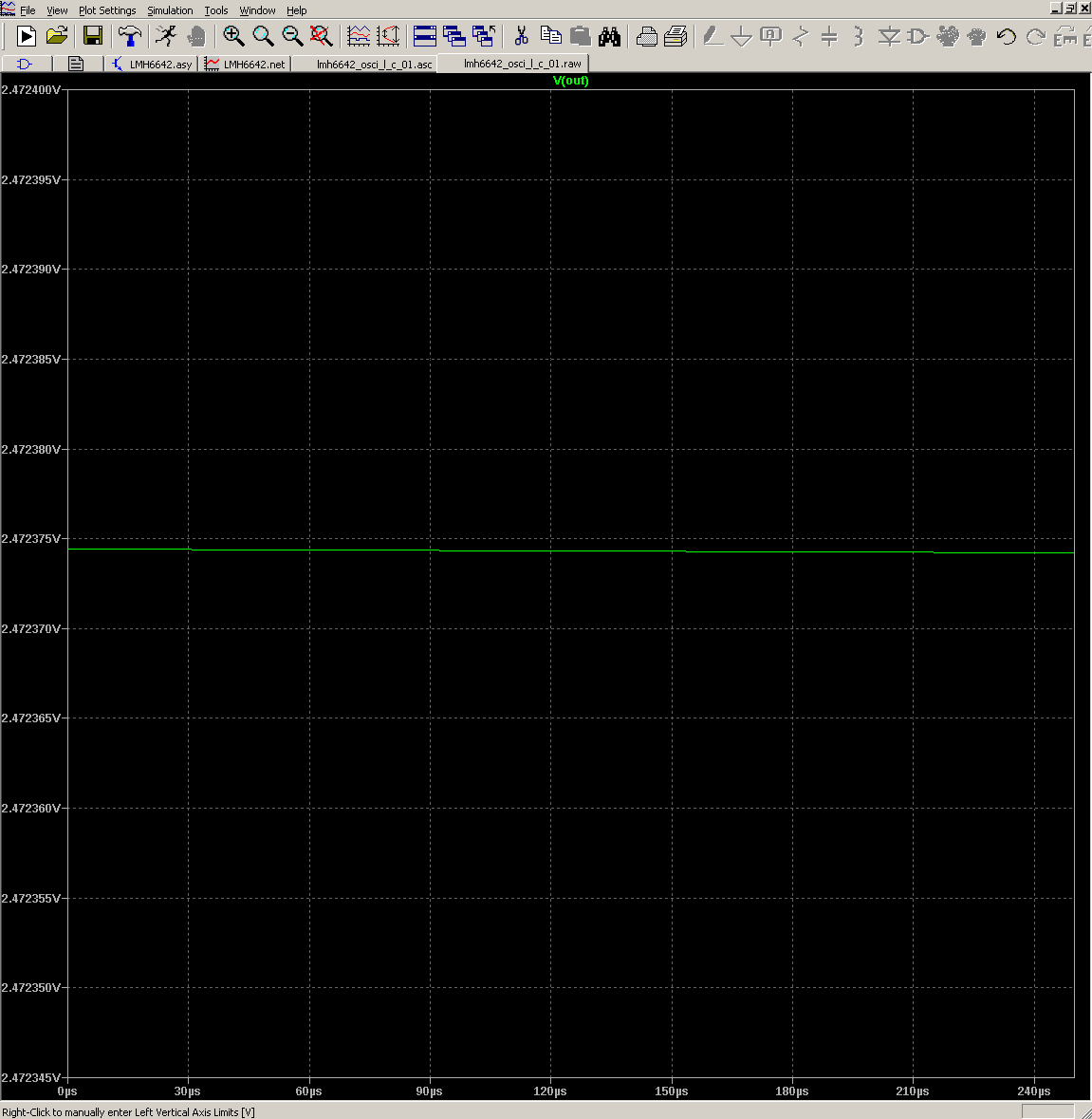The image size is (1092, 1119).
Task: Click the Halt hand icon
Action: pos(196,36)
